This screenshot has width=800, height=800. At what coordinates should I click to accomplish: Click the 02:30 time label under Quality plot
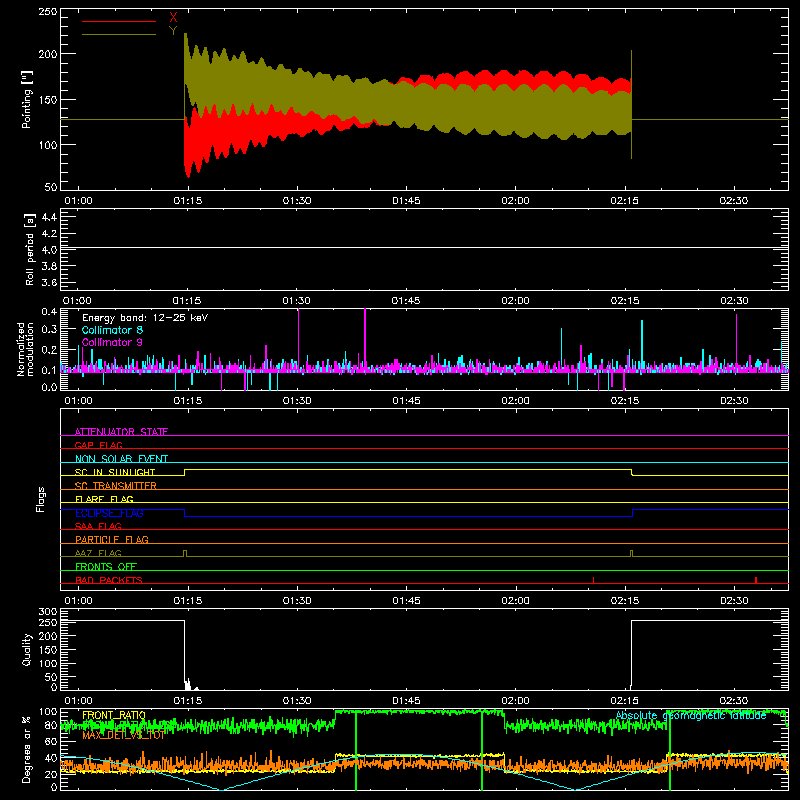(x=734, y=701)
